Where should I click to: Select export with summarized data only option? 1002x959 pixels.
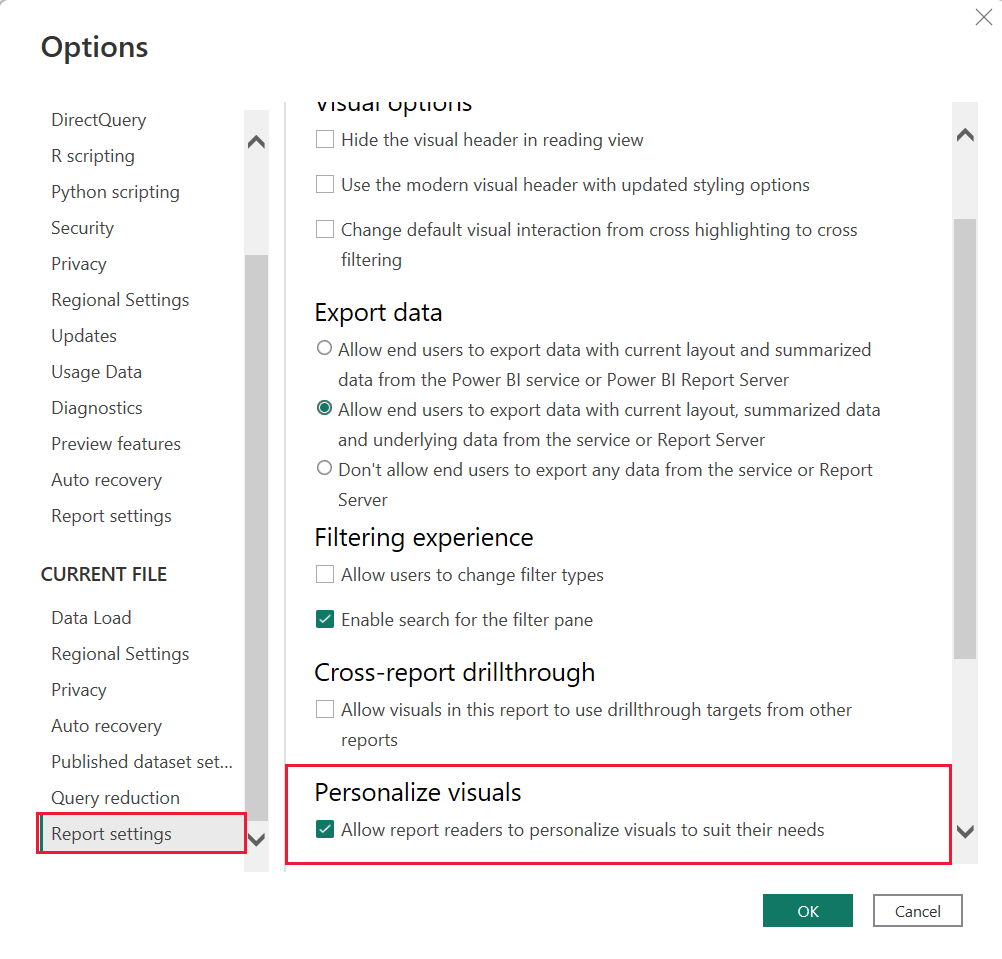pos(324,348)
